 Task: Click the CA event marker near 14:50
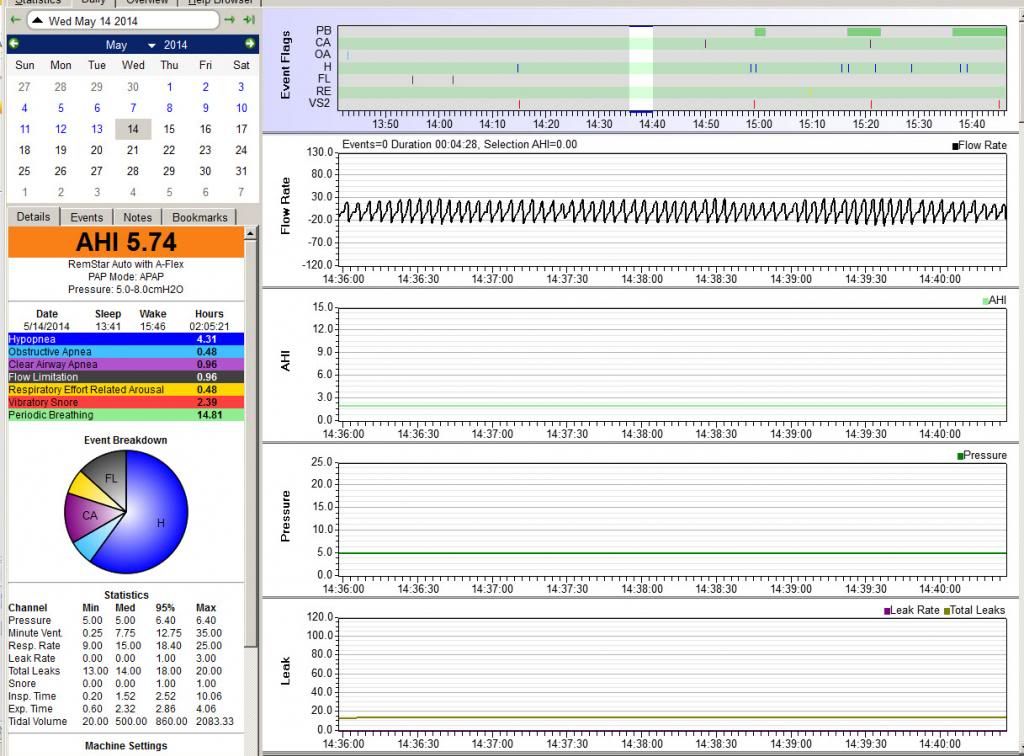705,44
